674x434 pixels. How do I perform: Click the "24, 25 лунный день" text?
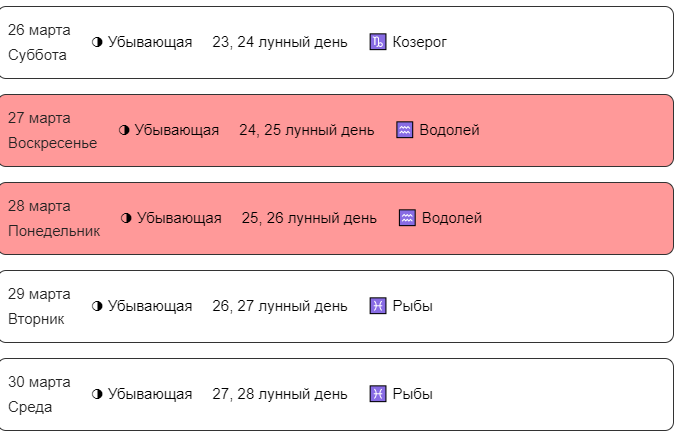[307, 130]
